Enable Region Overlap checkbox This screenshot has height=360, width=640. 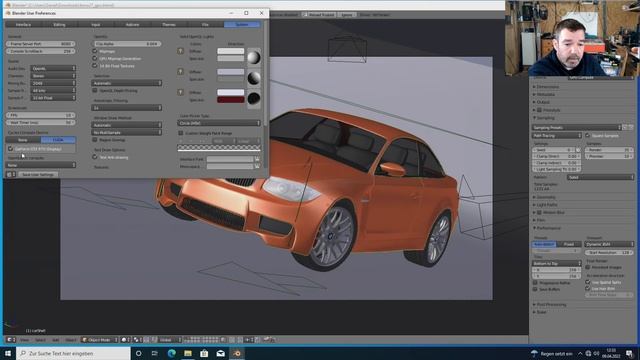pos(95,140)
